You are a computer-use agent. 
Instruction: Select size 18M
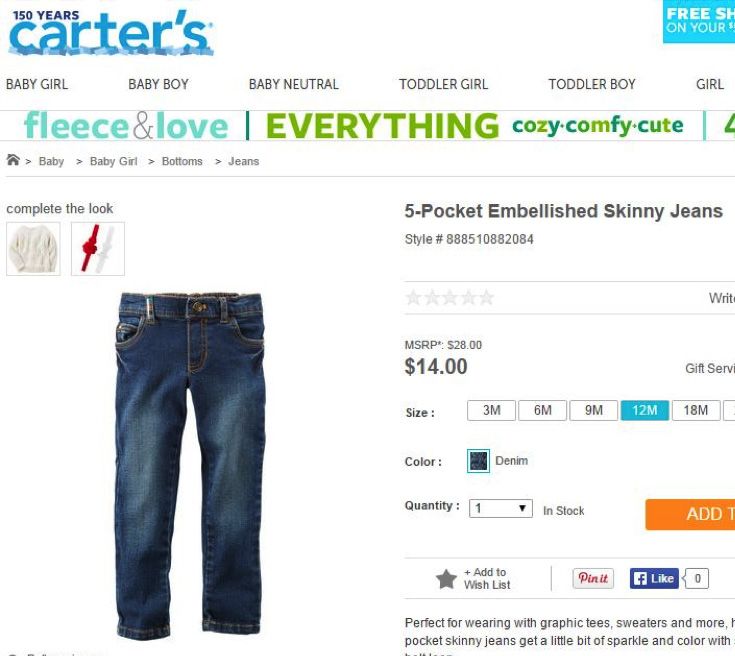tap(696, 410)
